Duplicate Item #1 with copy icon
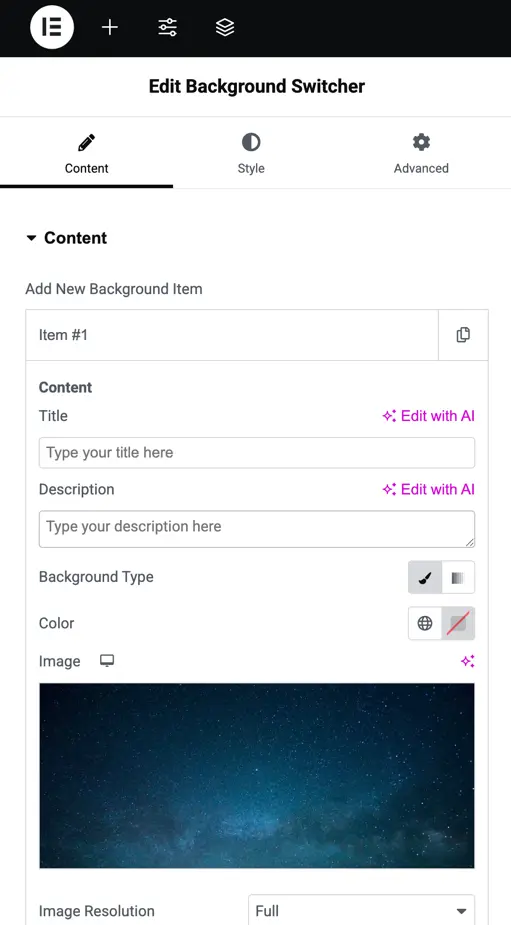The width and height of the screenshot is (511, 925). pyautogui.click(x=463, y=335)
